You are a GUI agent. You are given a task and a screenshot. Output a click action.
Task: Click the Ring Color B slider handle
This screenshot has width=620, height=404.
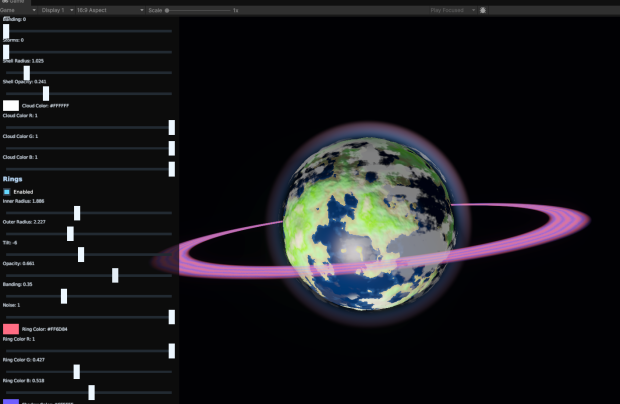[x=91, y=393]
